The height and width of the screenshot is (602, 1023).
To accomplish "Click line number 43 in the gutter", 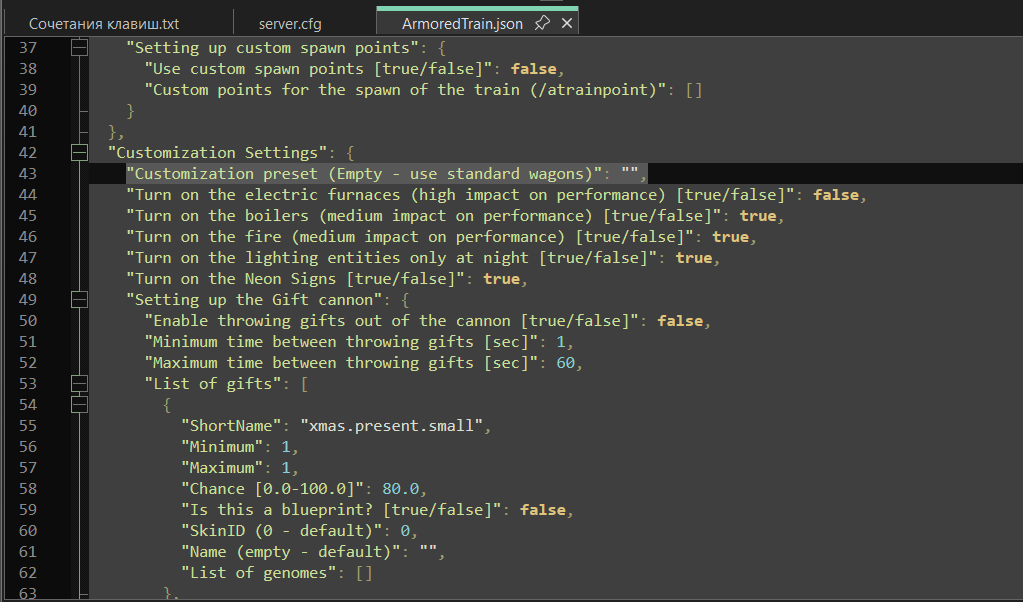I will point(27,174).
